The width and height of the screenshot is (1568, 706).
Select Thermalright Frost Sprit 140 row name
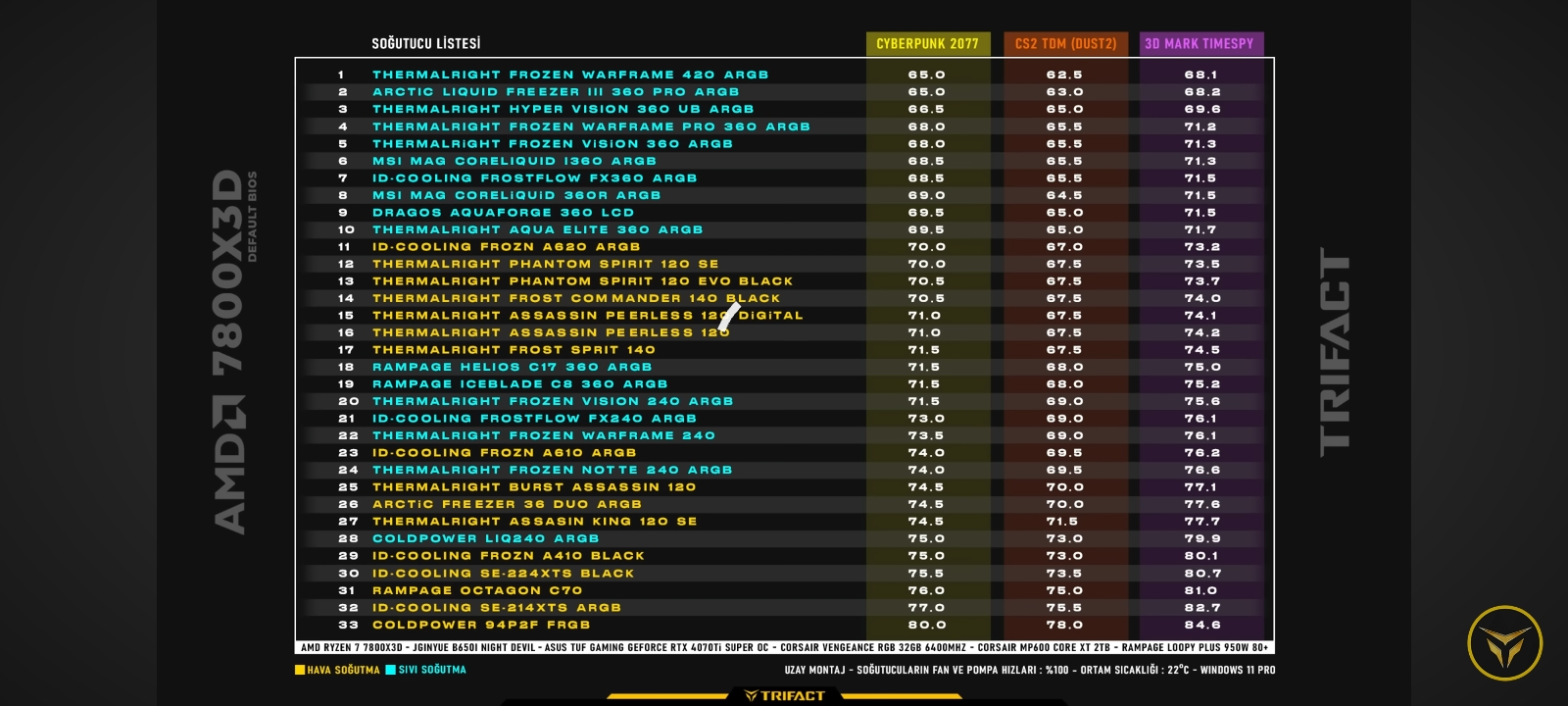[x=514, y=350]
